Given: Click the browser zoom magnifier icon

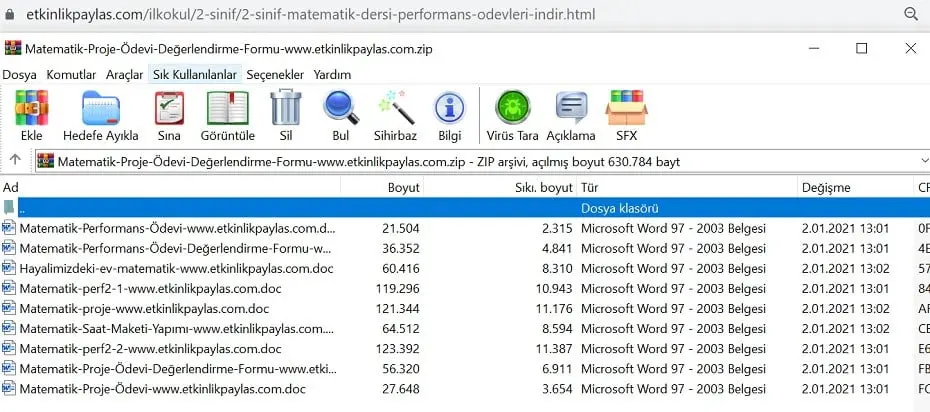Looking at the screenshot, I should click(x=911, y=14).
